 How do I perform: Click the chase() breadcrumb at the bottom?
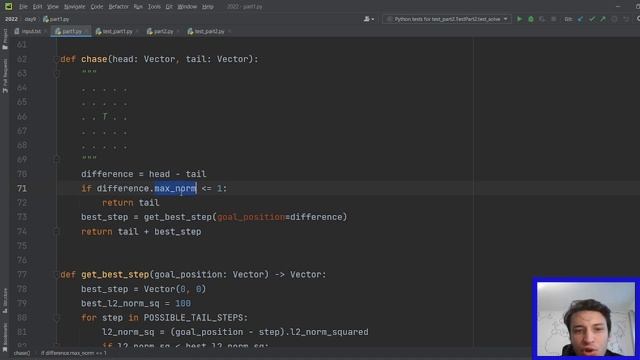(22, 353)
